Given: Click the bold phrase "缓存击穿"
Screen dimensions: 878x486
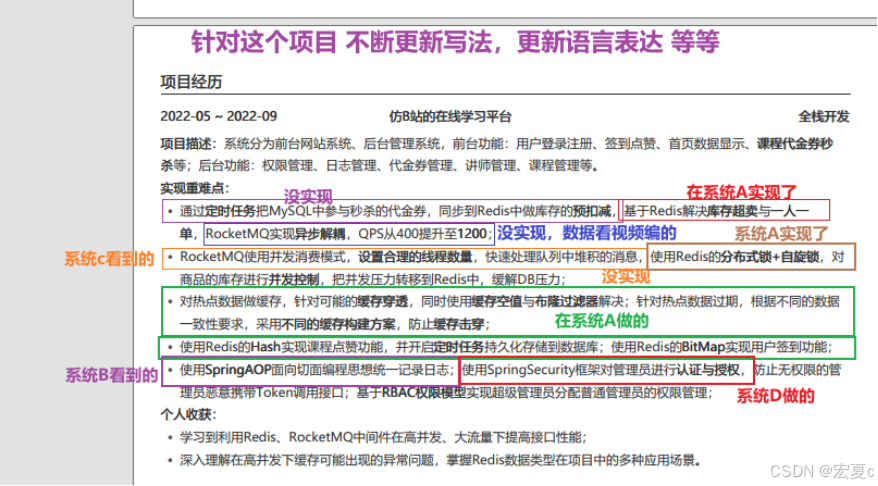Looking at the screenshot, I should point(459,324).
